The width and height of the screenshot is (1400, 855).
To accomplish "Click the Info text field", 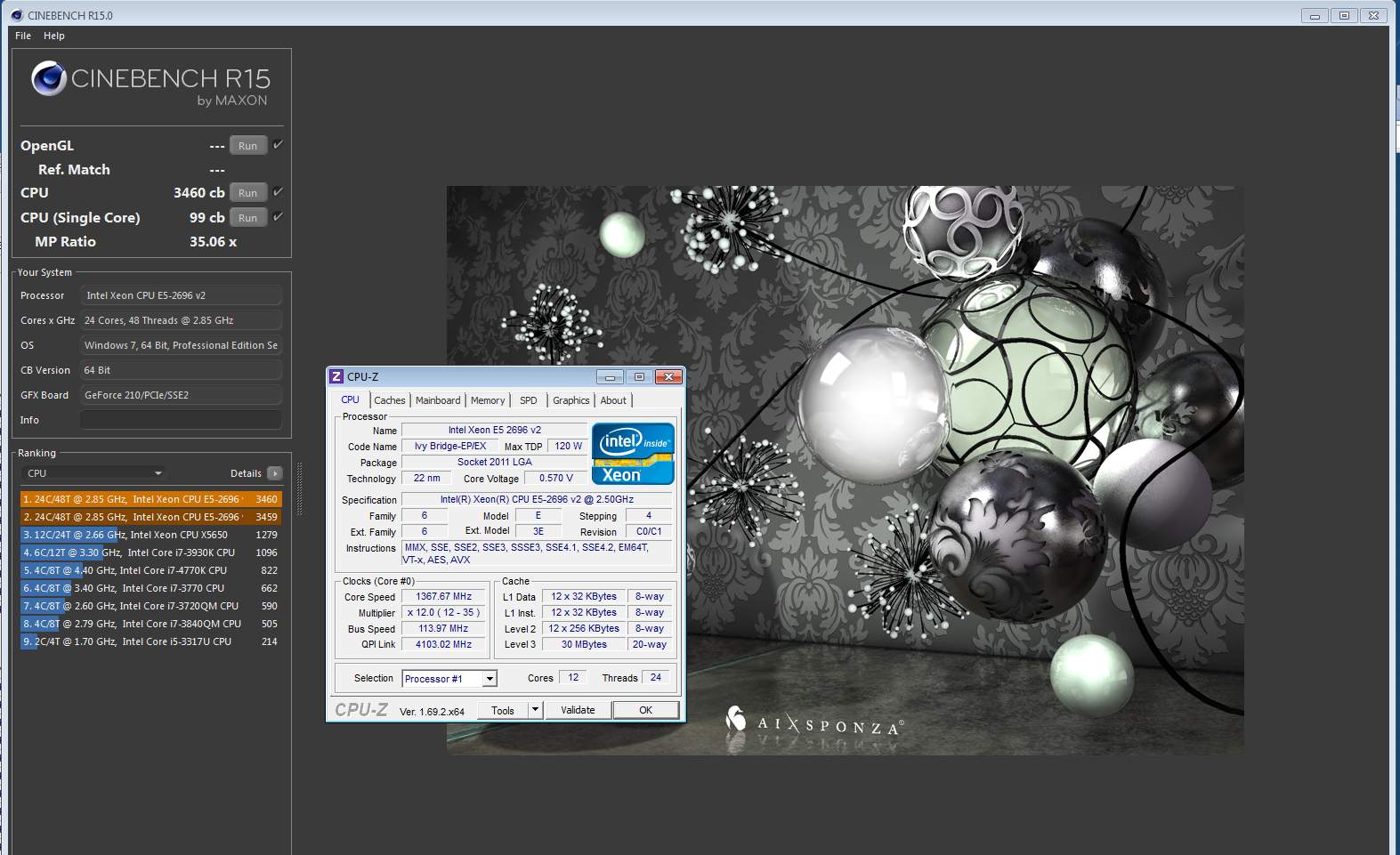I will coord(181,420).
